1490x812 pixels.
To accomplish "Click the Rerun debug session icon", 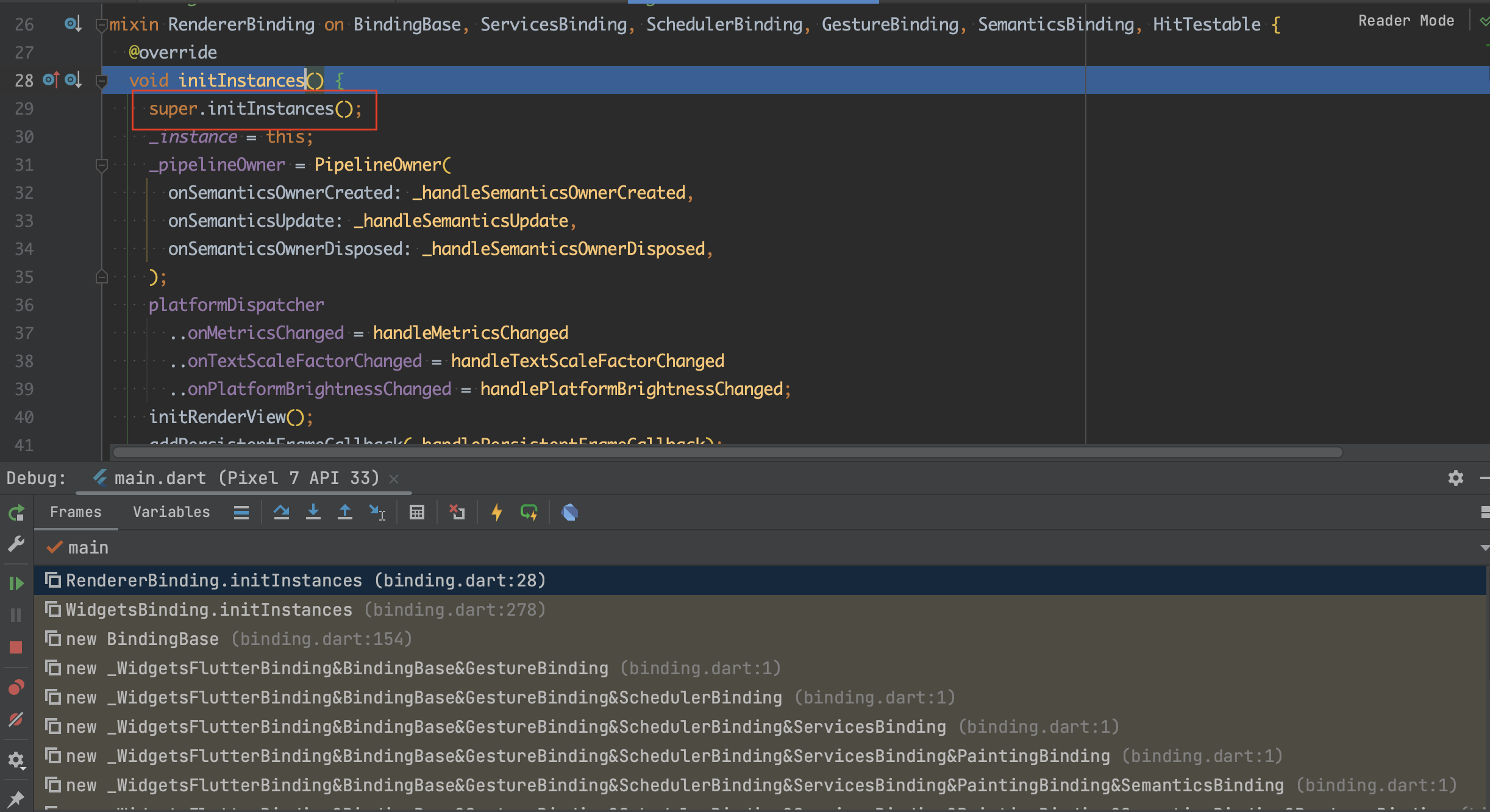I will point(16,513).
